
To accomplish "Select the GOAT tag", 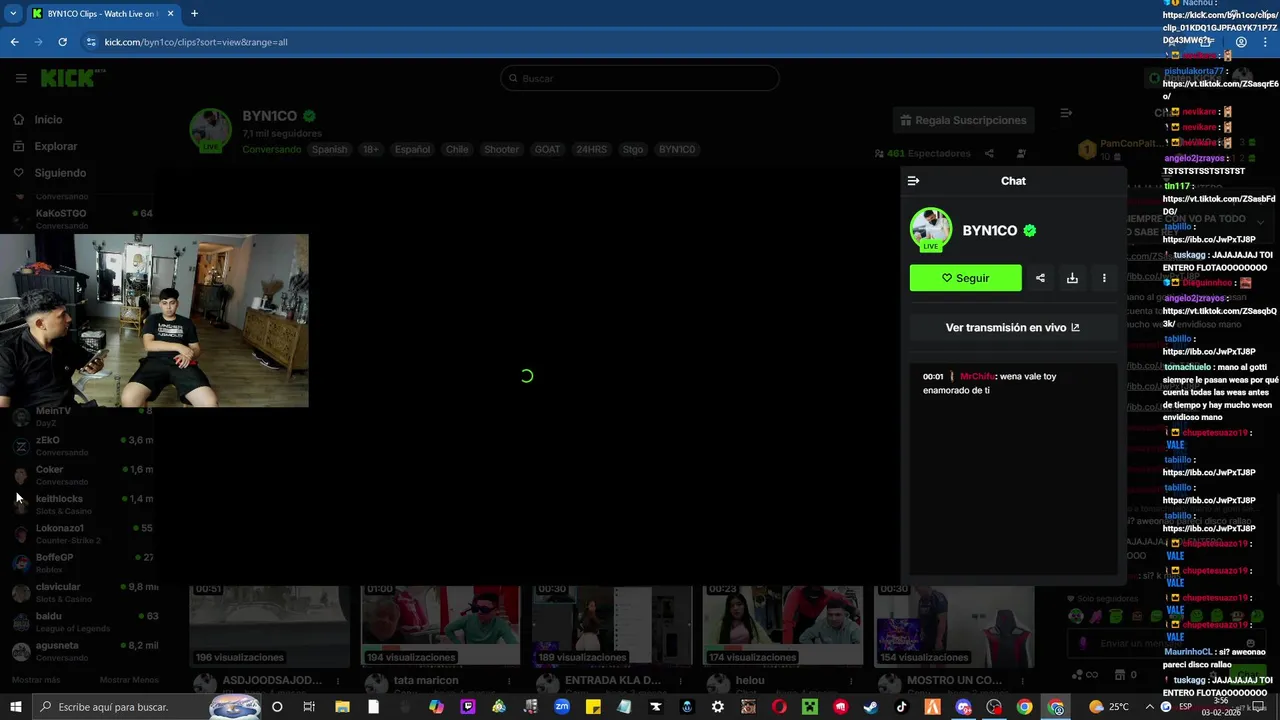I will click(547, 149).
